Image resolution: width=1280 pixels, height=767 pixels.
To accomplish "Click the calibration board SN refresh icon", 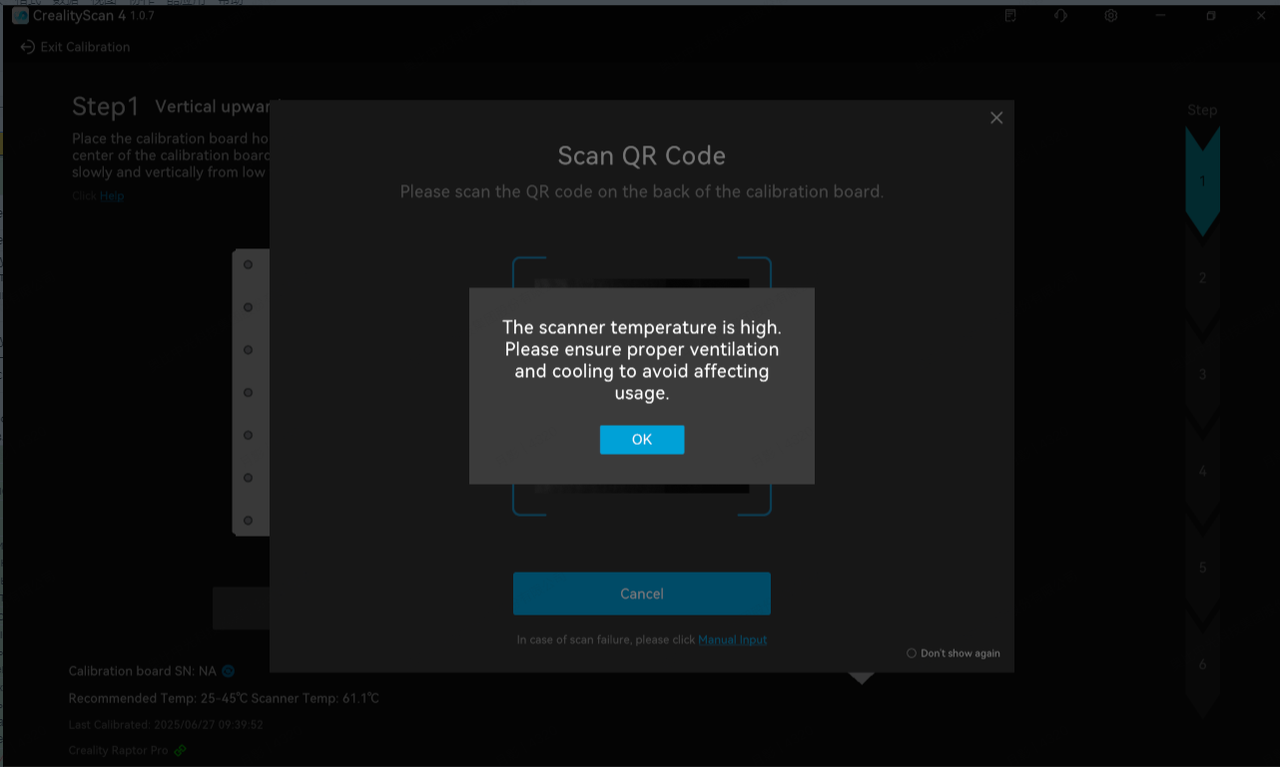I will [228, 671].
